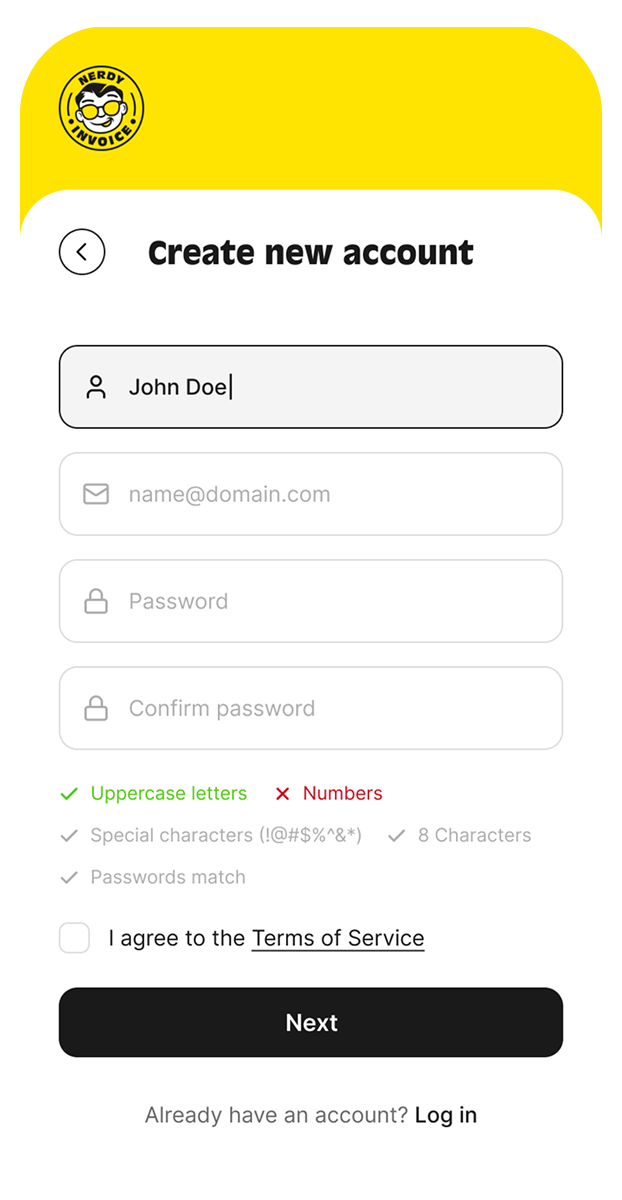
Task: Click the lock icon in Confirm password field
Action: [x=96, y=708]
